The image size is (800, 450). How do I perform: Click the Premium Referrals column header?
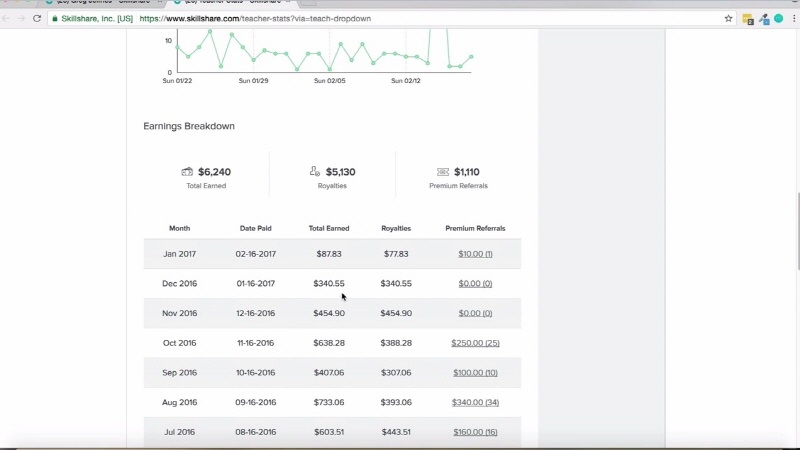pyautogui.click(x=475, y=228)
